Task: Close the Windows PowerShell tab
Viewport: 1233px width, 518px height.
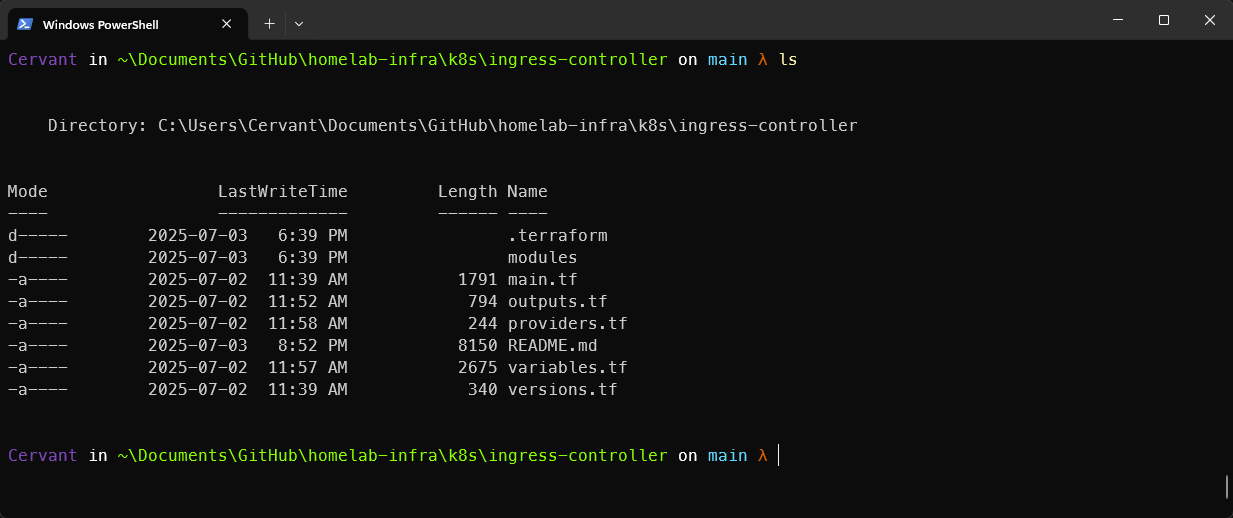Action: click(227, 24)
